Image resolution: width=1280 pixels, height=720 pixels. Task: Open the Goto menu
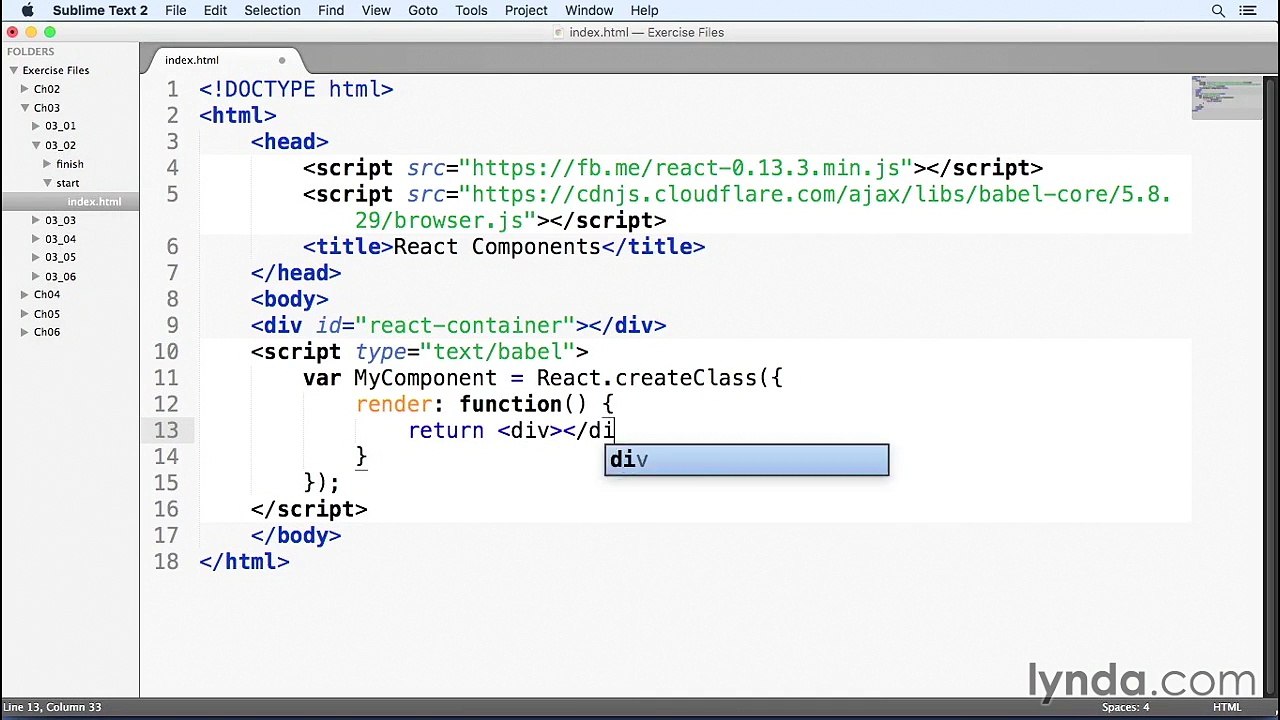coord(423,10)
